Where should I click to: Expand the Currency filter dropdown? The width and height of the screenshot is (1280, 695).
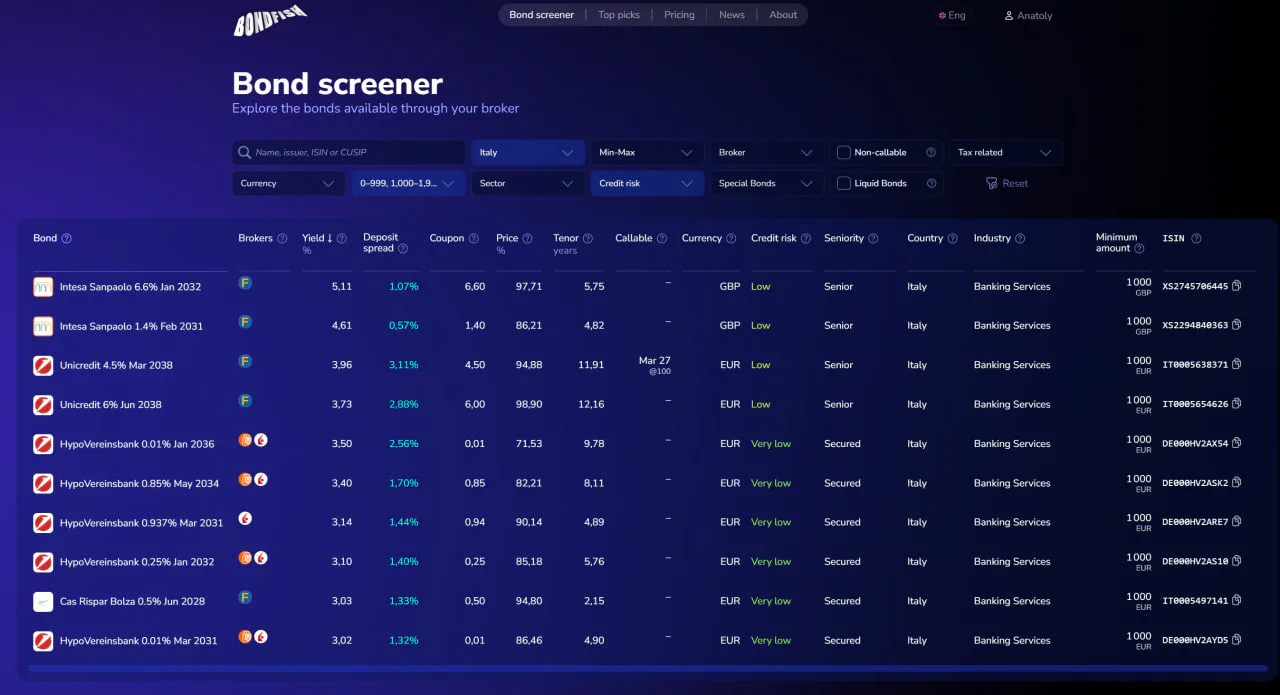(x=289, y=184)
